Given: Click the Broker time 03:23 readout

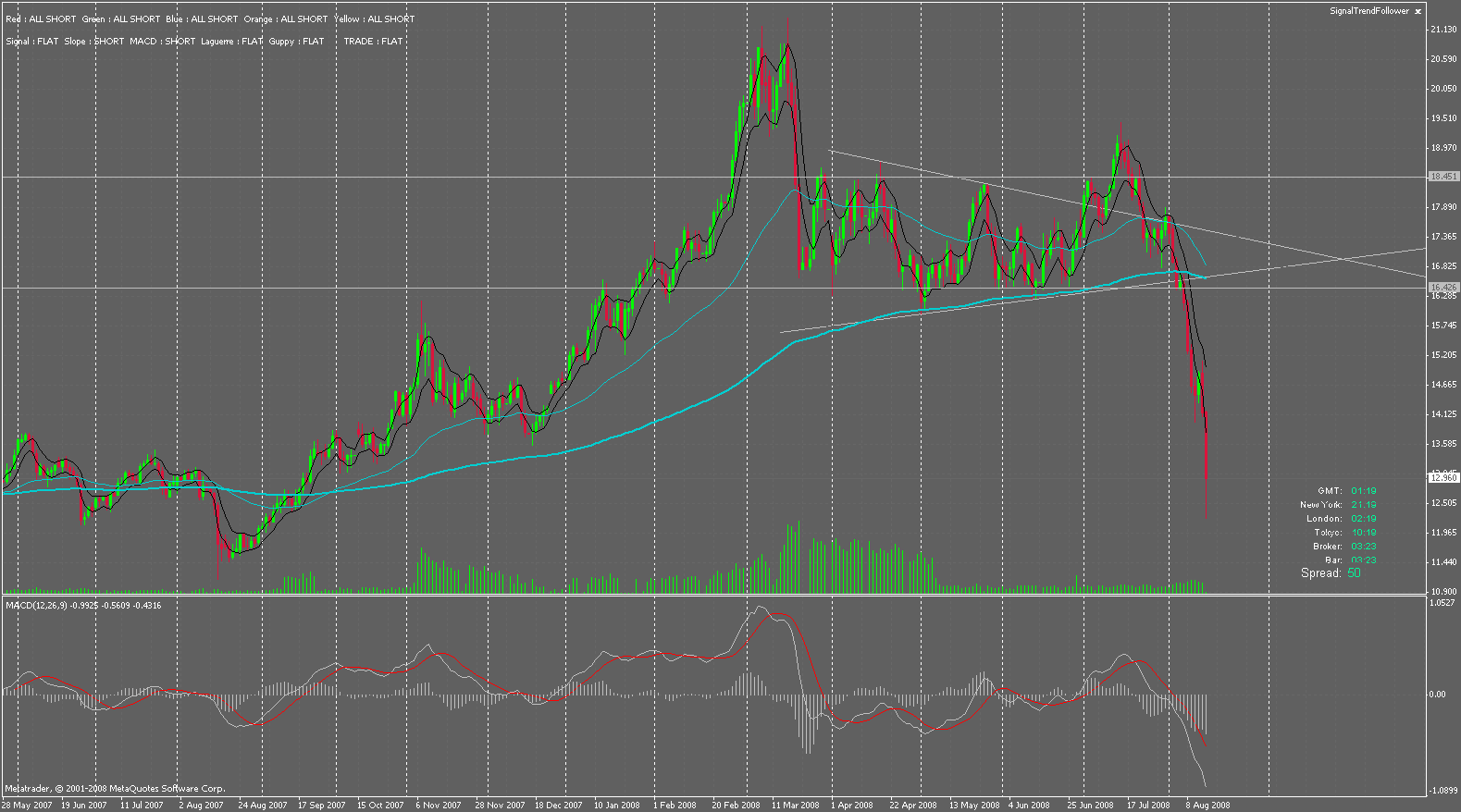Looking at the screenshot, I should (x=1363, y=547).
